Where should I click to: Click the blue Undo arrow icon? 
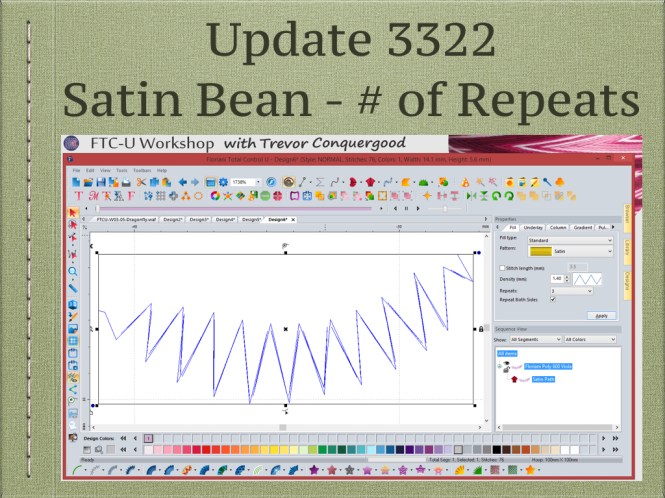tap(182, 182)
